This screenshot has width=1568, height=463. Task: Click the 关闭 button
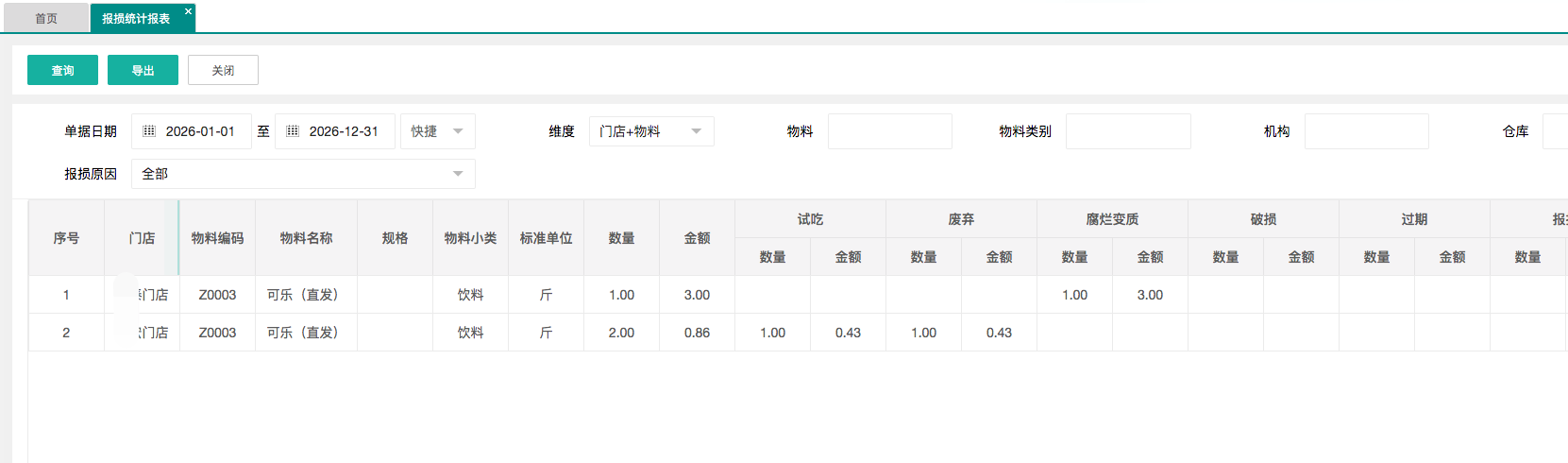[223, 70]
